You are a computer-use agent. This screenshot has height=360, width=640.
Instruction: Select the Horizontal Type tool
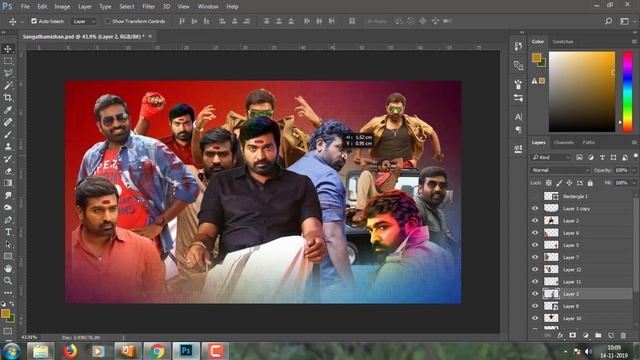[x=8, y=232]
